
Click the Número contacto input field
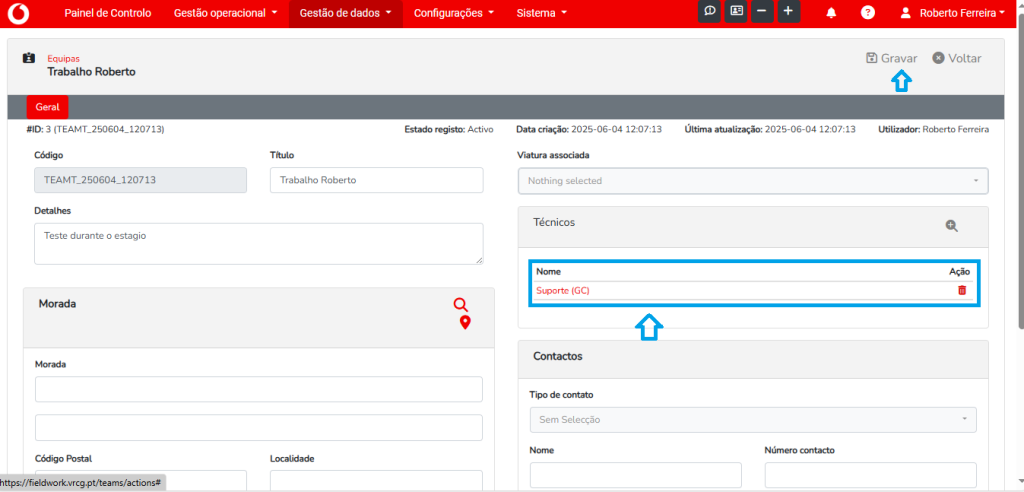pos(871,475)
